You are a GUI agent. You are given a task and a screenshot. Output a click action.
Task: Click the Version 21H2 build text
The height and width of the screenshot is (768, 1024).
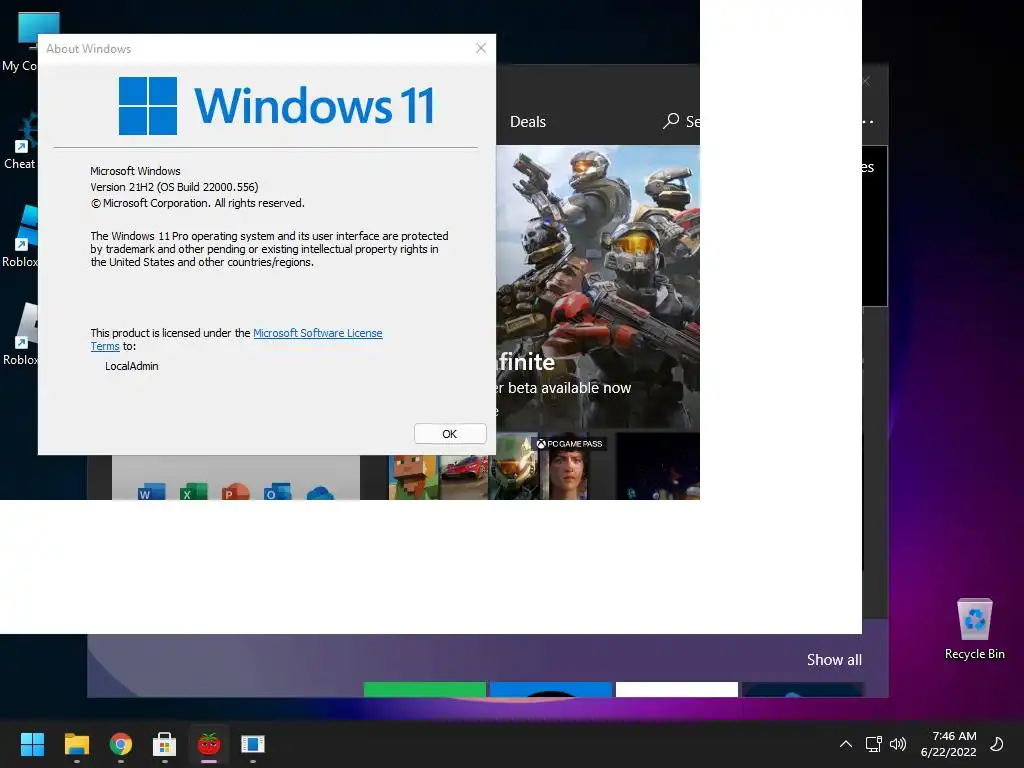(x=174, y=187)
